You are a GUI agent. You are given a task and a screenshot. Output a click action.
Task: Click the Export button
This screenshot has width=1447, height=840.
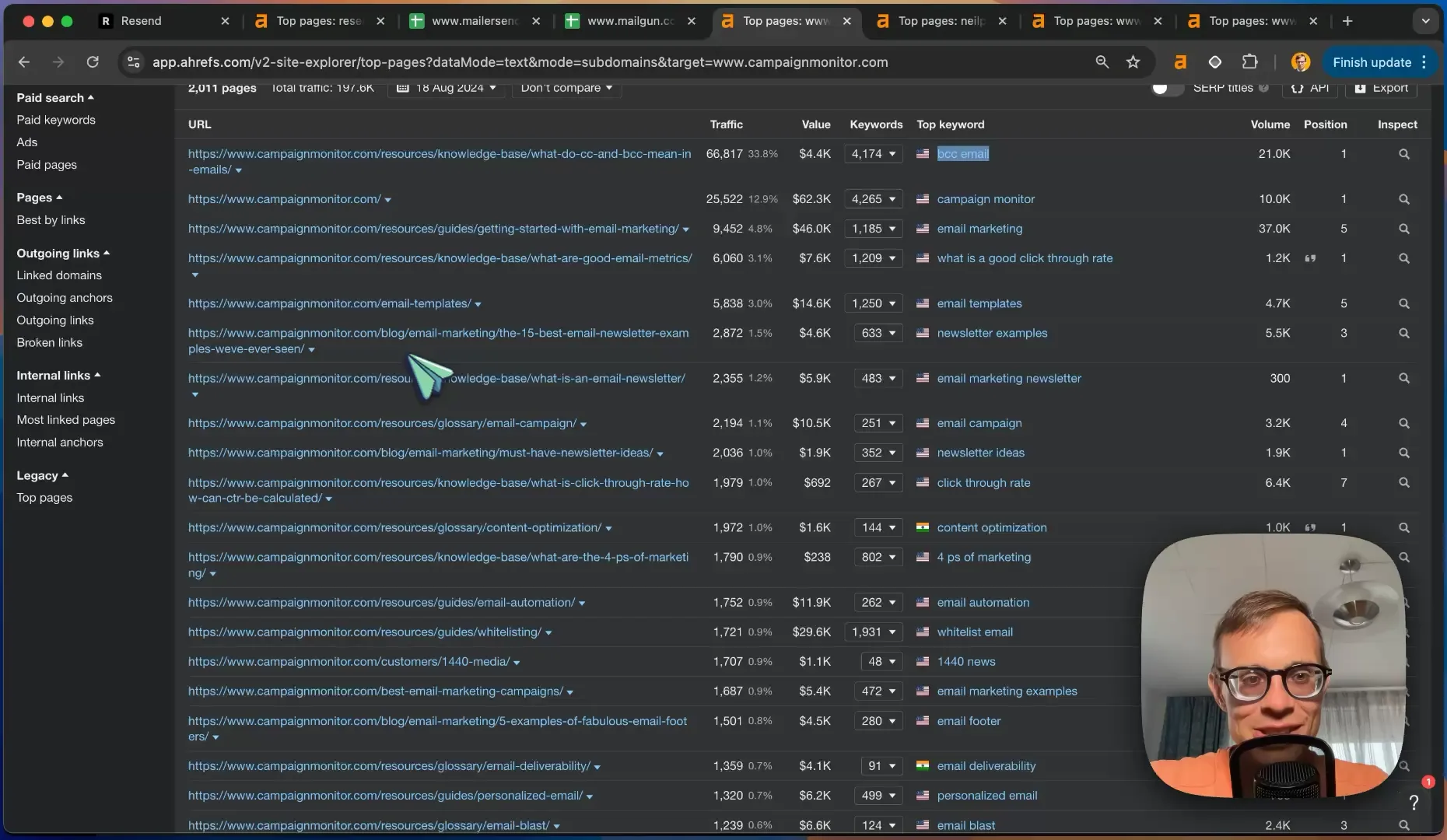click(1381, 88)
